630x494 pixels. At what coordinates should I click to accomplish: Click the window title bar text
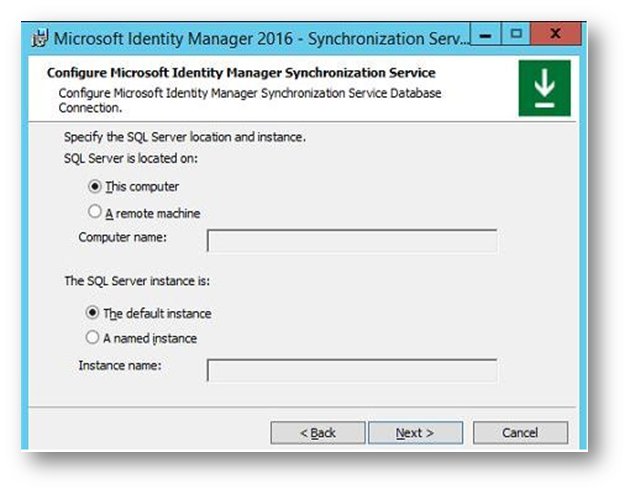tap(261, 39)
